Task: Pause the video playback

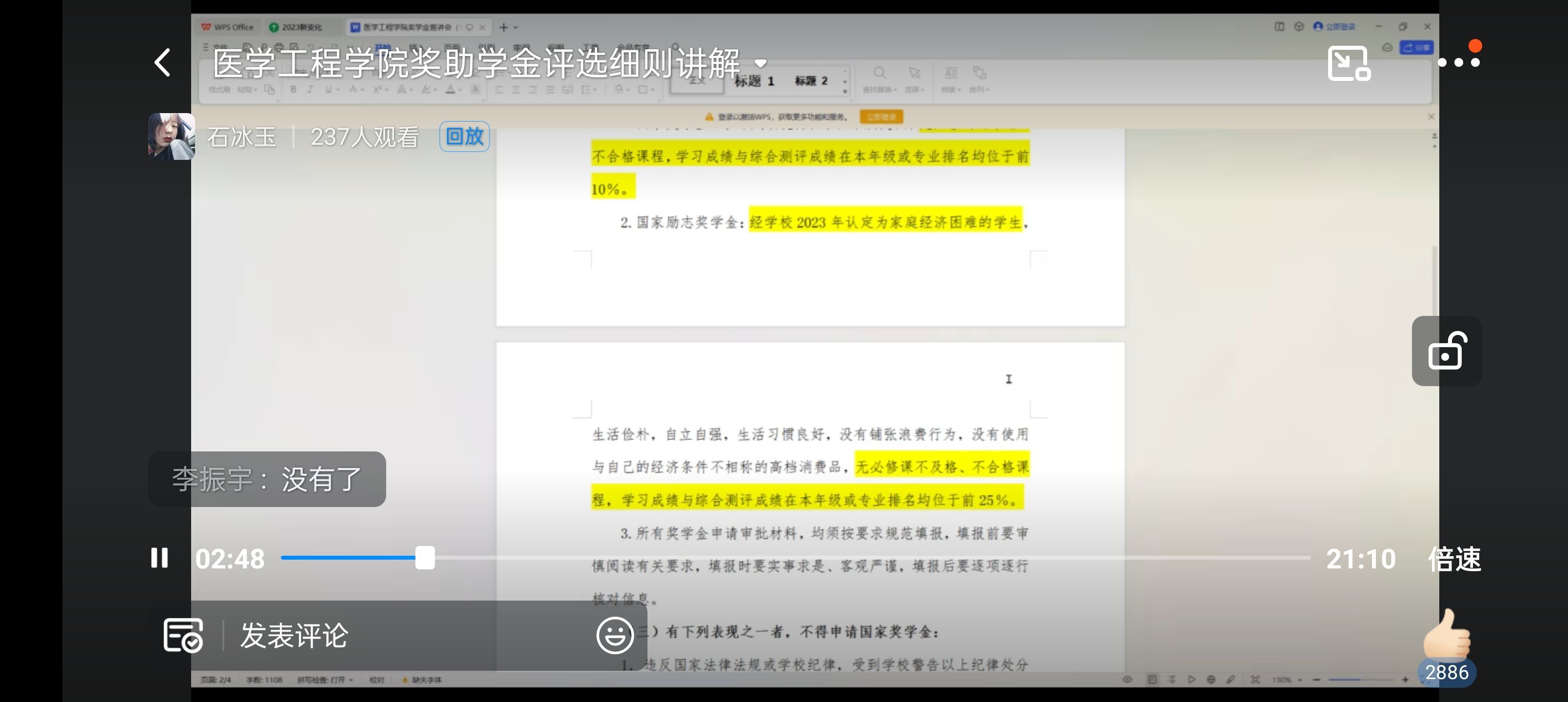Action: point(159,558)
